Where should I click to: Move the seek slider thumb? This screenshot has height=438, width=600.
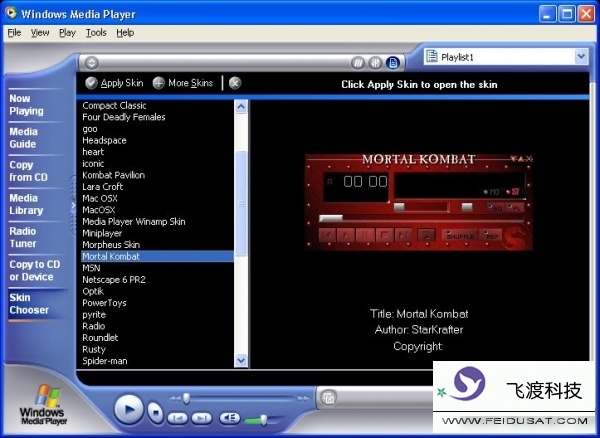[x=186, y=399]
